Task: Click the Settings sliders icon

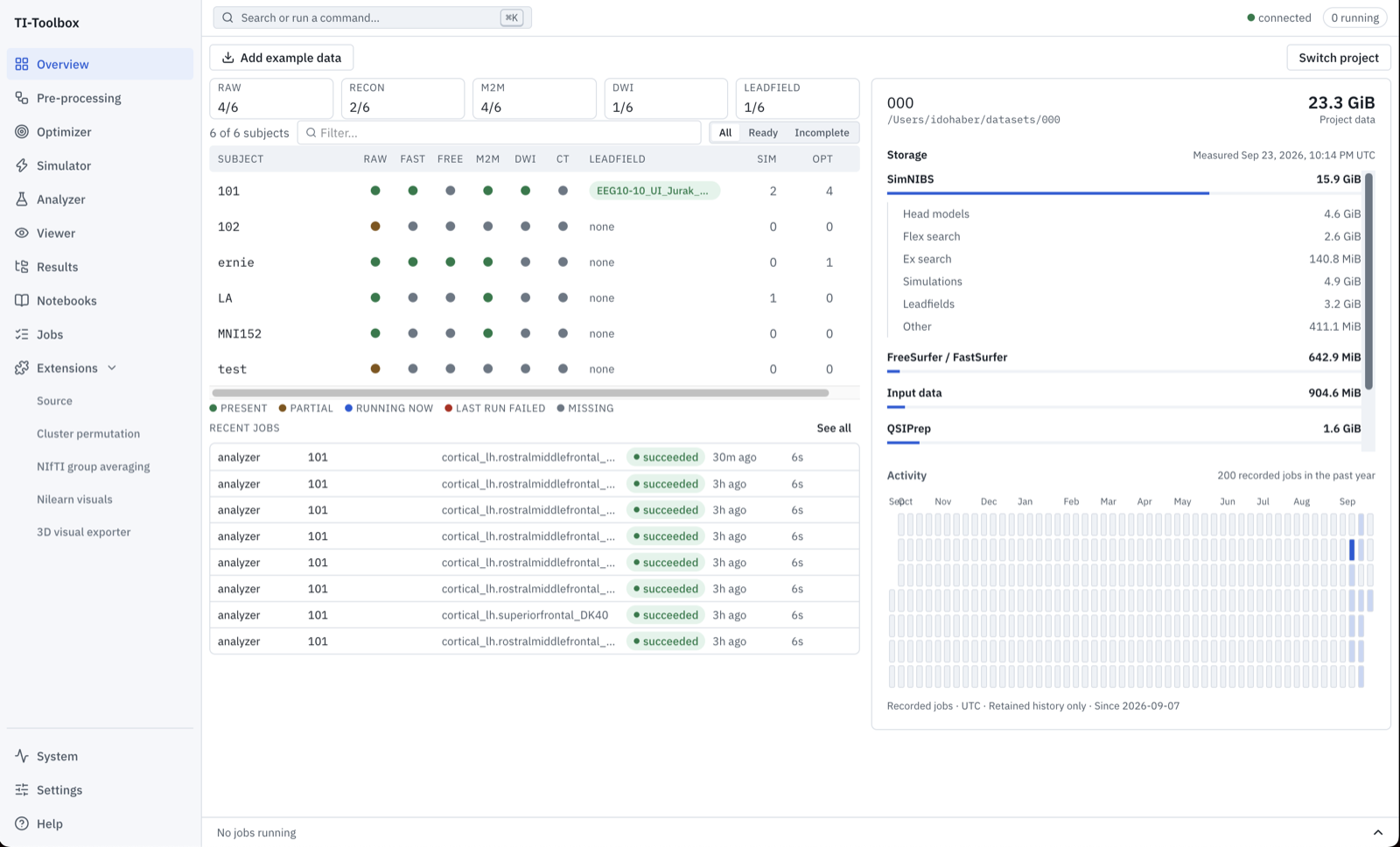Action: [22, 790]
